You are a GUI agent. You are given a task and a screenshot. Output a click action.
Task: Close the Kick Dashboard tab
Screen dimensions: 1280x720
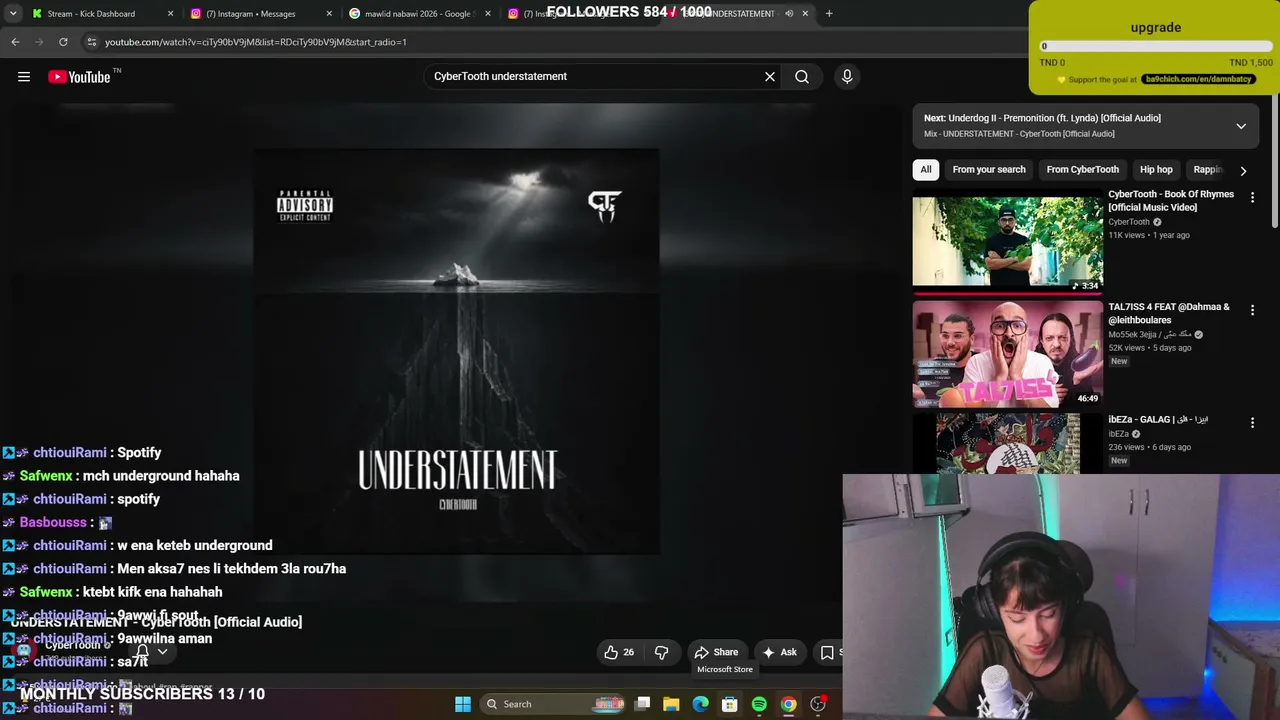tap(170, 14)
